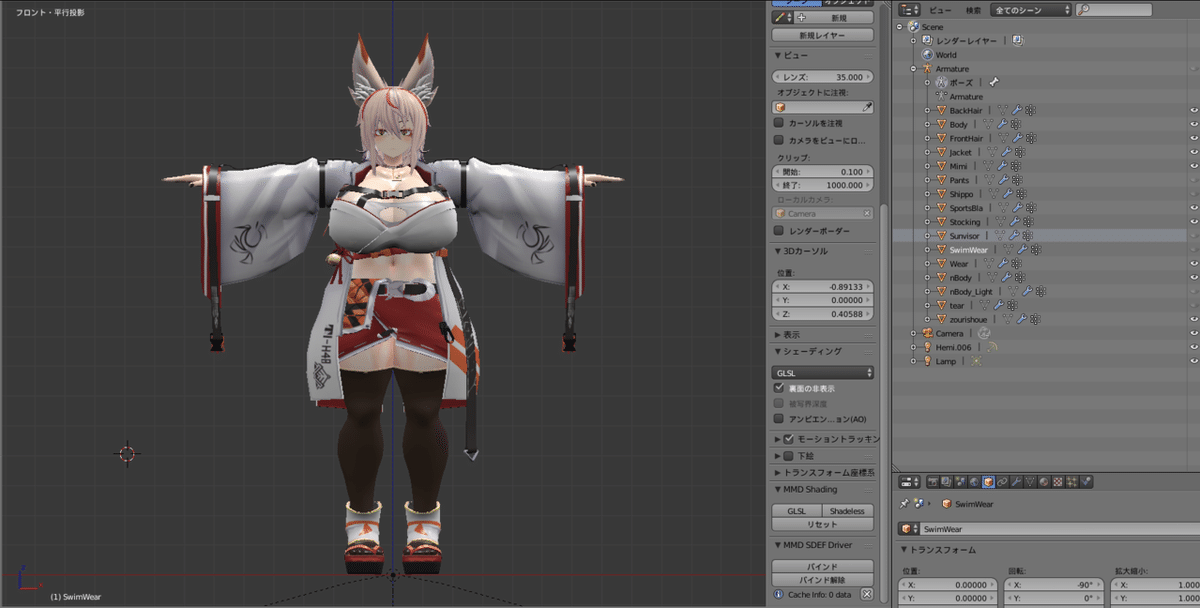Toggle visibility eye for SwimWear
Screen dimensions: 1200x608
pyautogui.click(x=1194, y=250)
